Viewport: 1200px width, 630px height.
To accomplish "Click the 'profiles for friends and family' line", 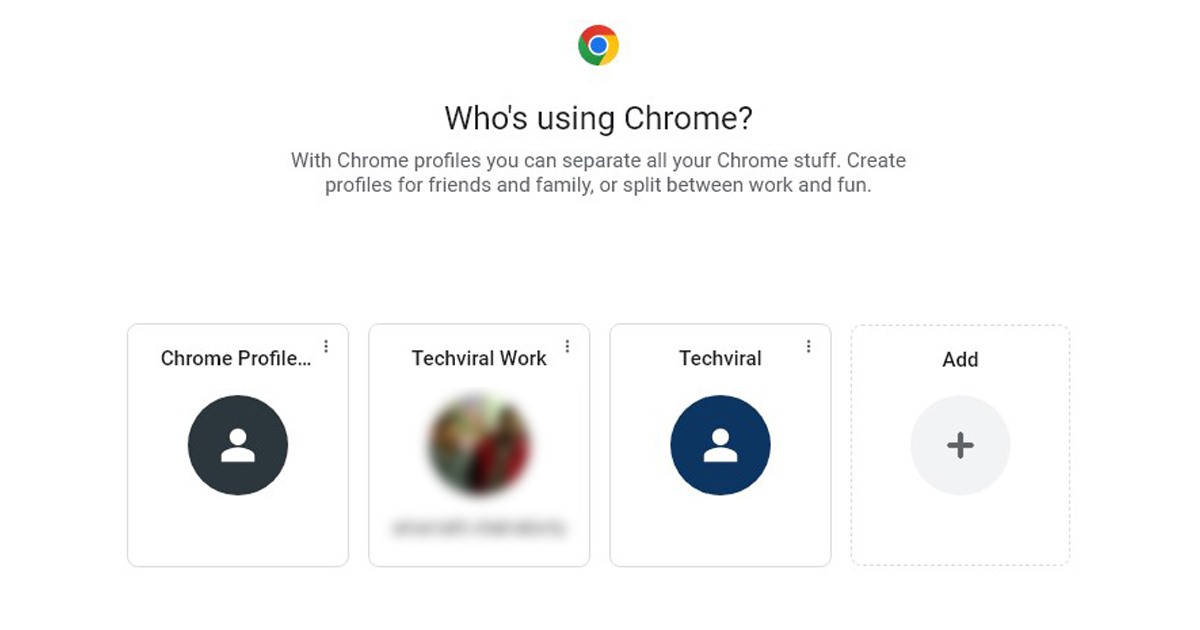I will [598, 186].
